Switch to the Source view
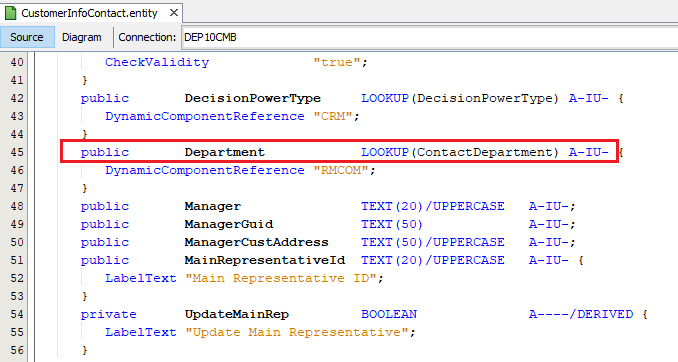Viewport: 678px width, 362px height. [27, 37]
